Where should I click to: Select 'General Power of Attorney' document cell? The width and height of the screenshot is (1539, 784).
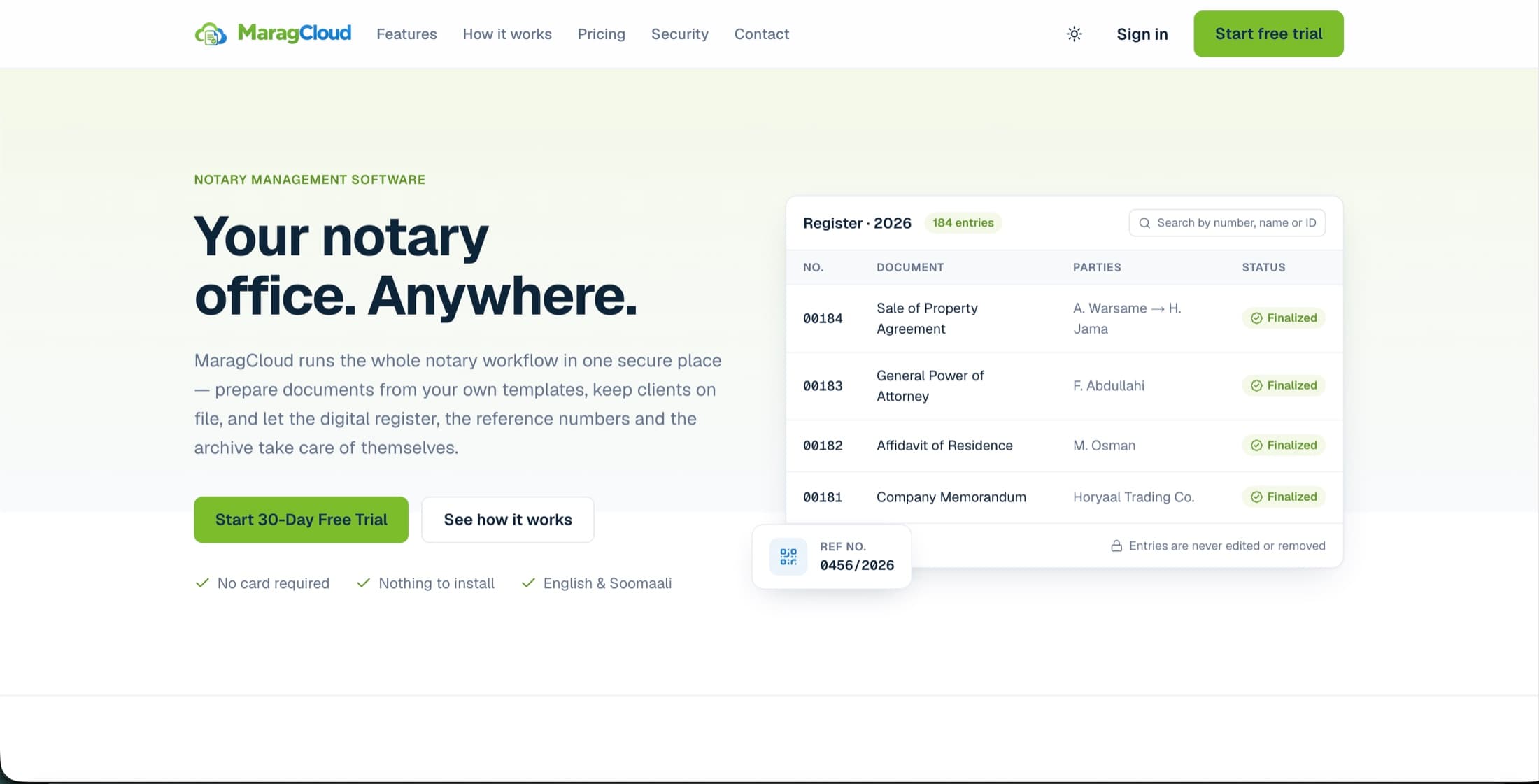tap(930, 385)
